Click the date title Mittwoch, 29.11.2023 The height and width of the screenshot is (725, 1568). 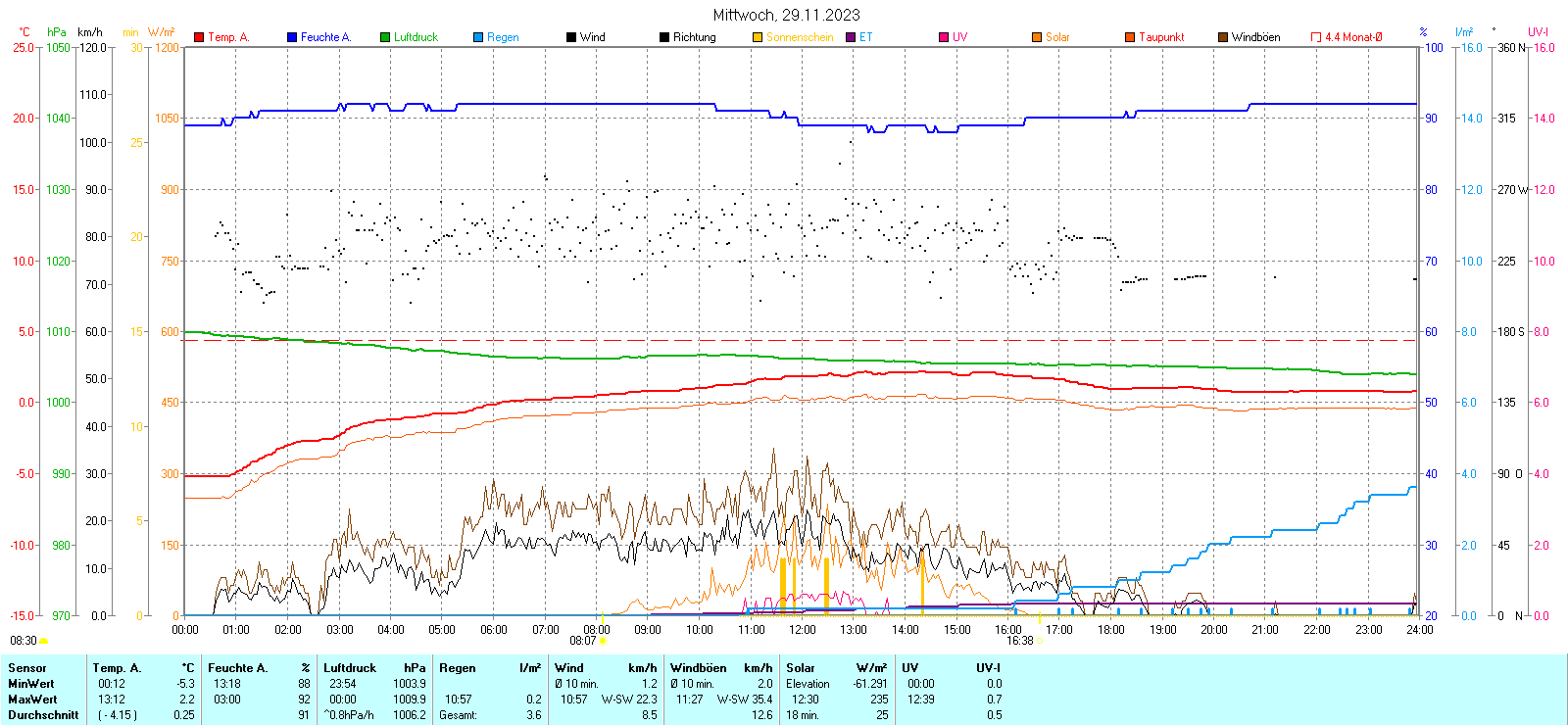[786, 15]
